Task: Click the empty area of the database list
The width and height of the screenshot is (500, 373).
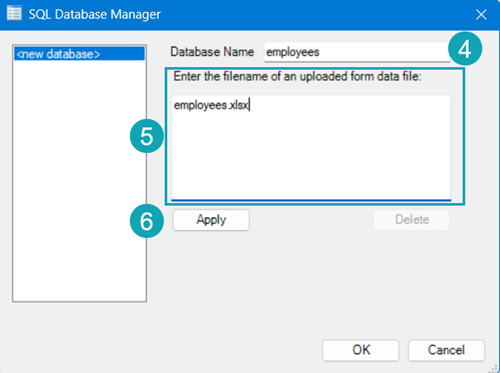Action: coord(79,180)
